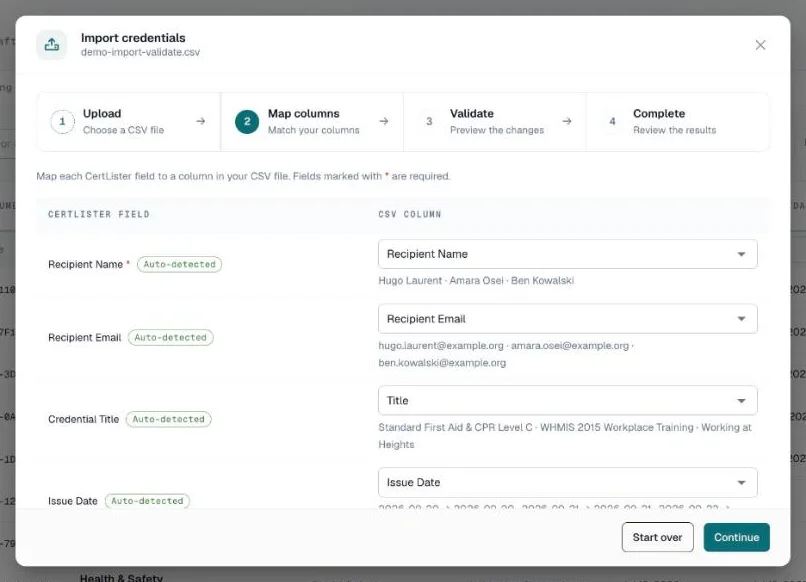Open the Validate step
This screenshot has width=806, height=582.
click(x=494, y=121)
